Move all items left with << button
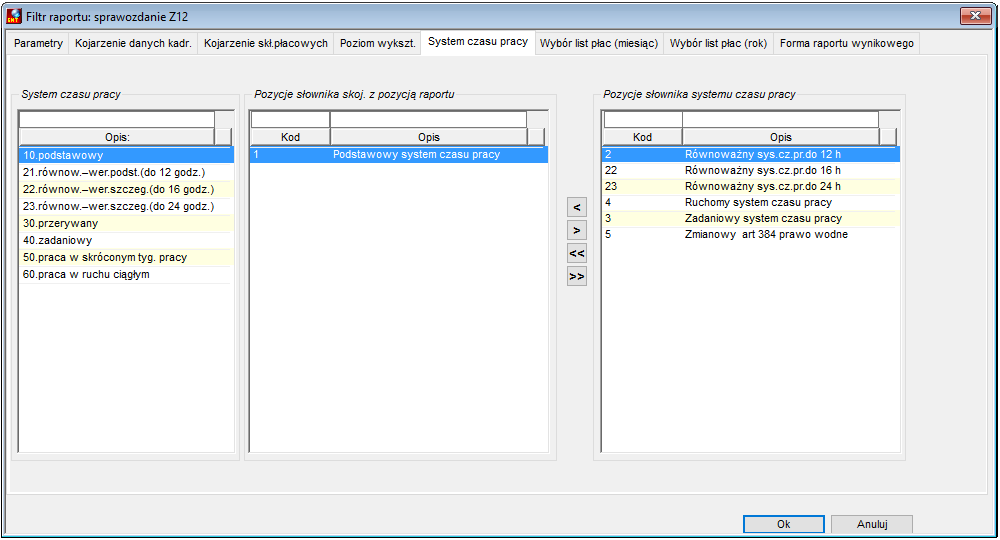The height and width of the screenshot is (540, 1000). tap(577, 253)
